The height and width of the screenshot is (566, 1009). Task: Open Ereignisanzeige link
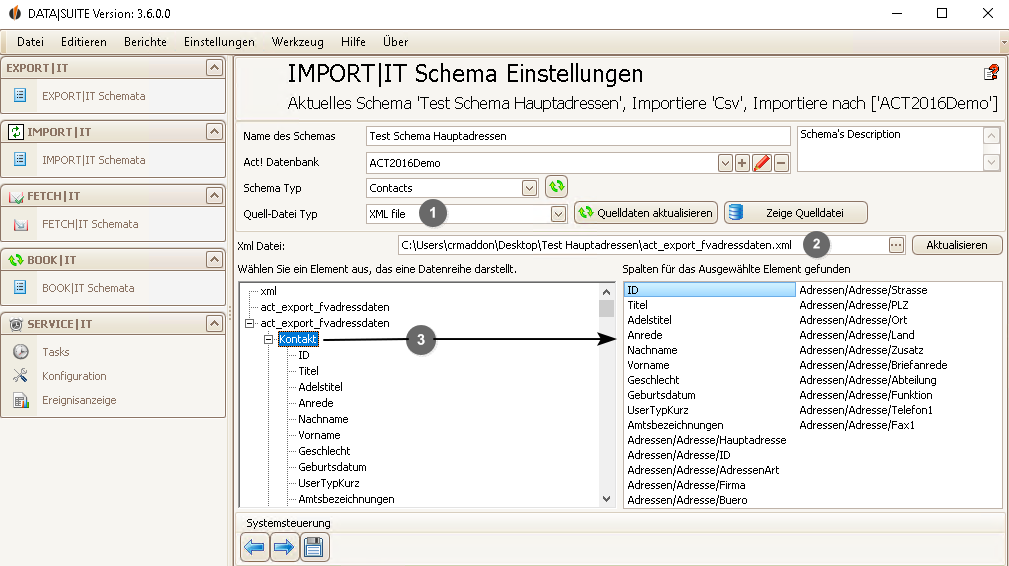tap(79, 400)
